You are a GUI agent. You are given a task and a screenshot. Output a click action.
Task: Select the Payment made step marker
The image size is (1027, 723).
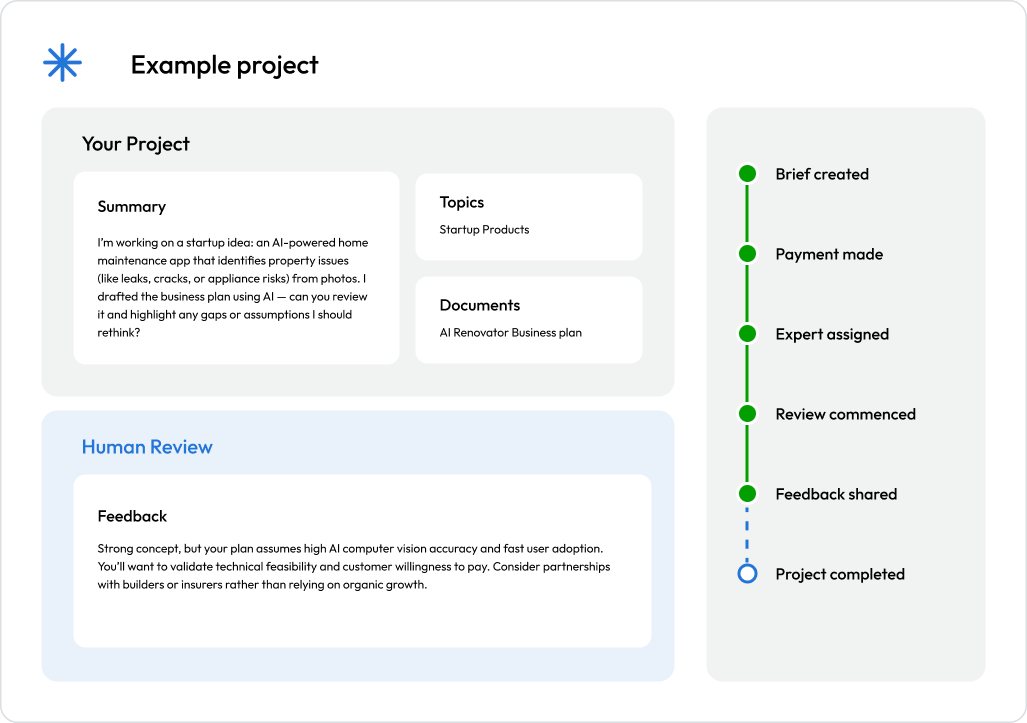(746, 254)
